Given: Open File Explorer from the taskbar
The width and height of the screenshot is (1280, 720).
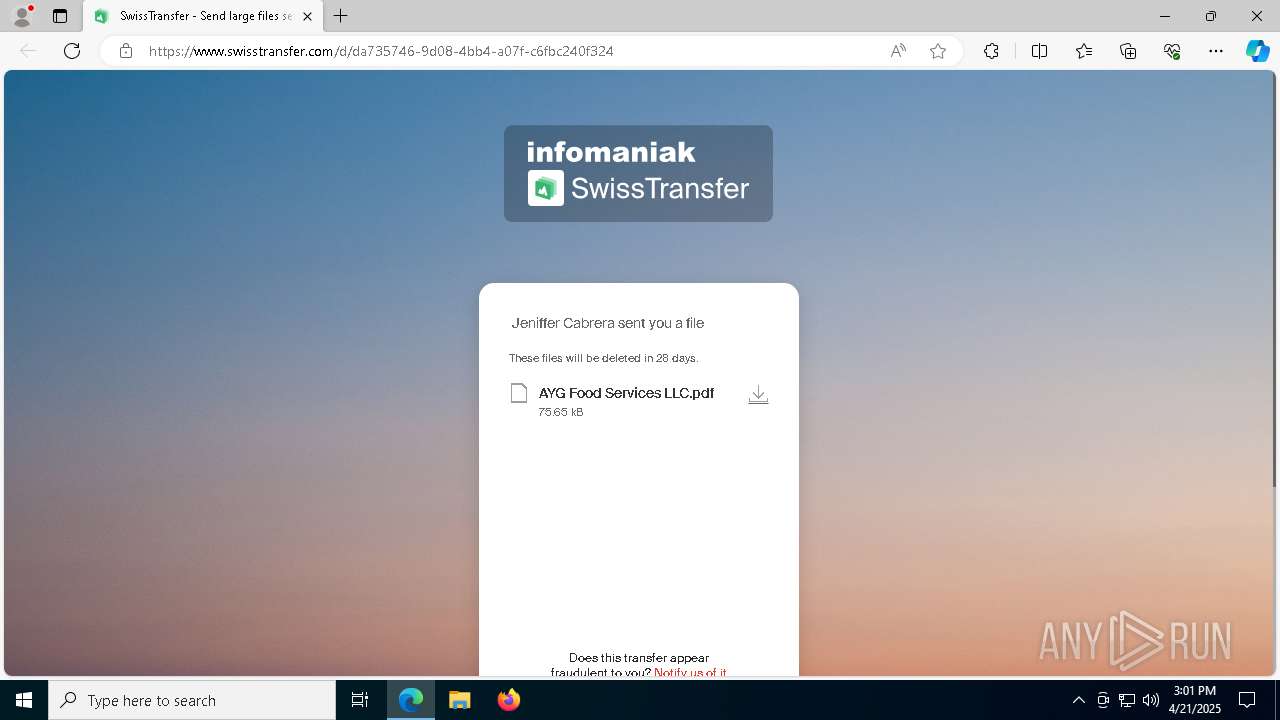Looking at the screenshot, I should pos(459,700).
